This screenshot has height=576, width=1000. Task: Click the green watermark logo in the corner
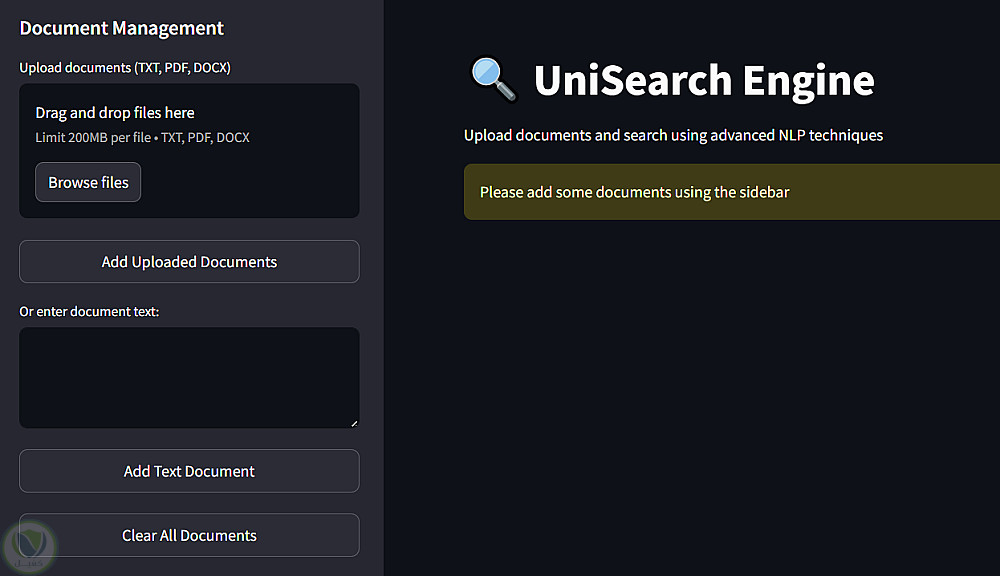coord(28,545)
